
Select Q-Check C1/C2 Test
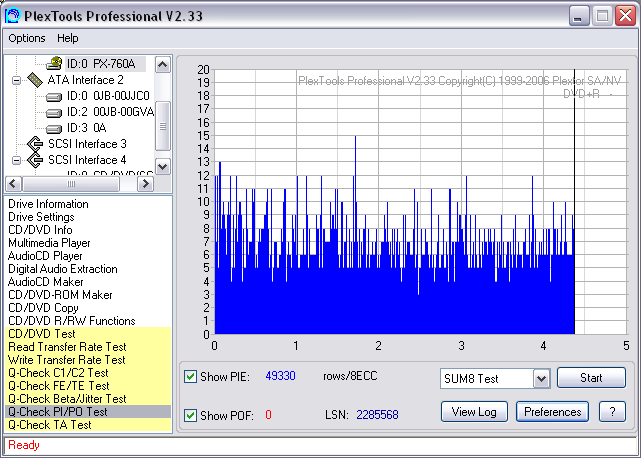point(88,373)
